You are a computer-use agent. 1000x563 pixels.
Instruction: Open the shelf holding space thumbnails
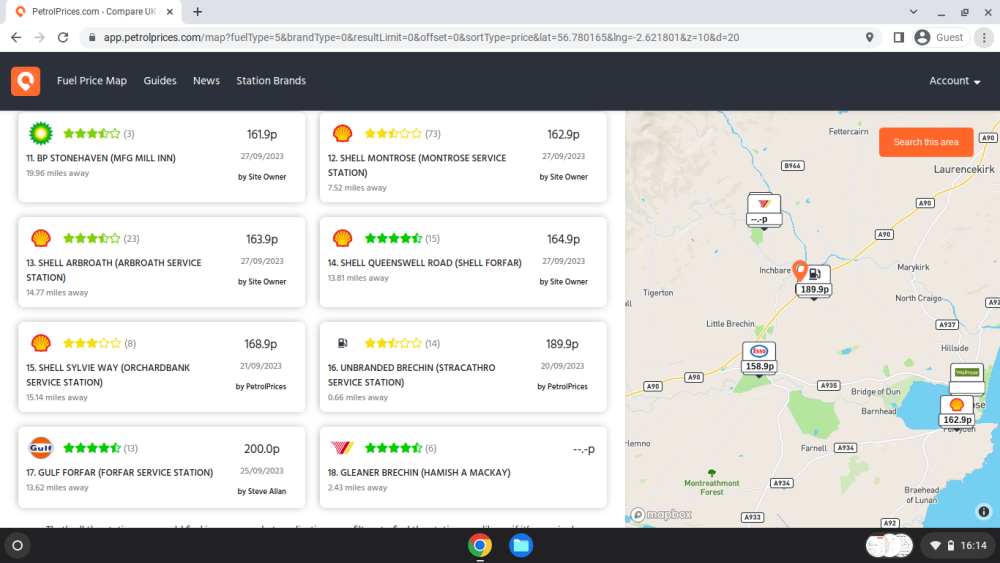point(889,545)
